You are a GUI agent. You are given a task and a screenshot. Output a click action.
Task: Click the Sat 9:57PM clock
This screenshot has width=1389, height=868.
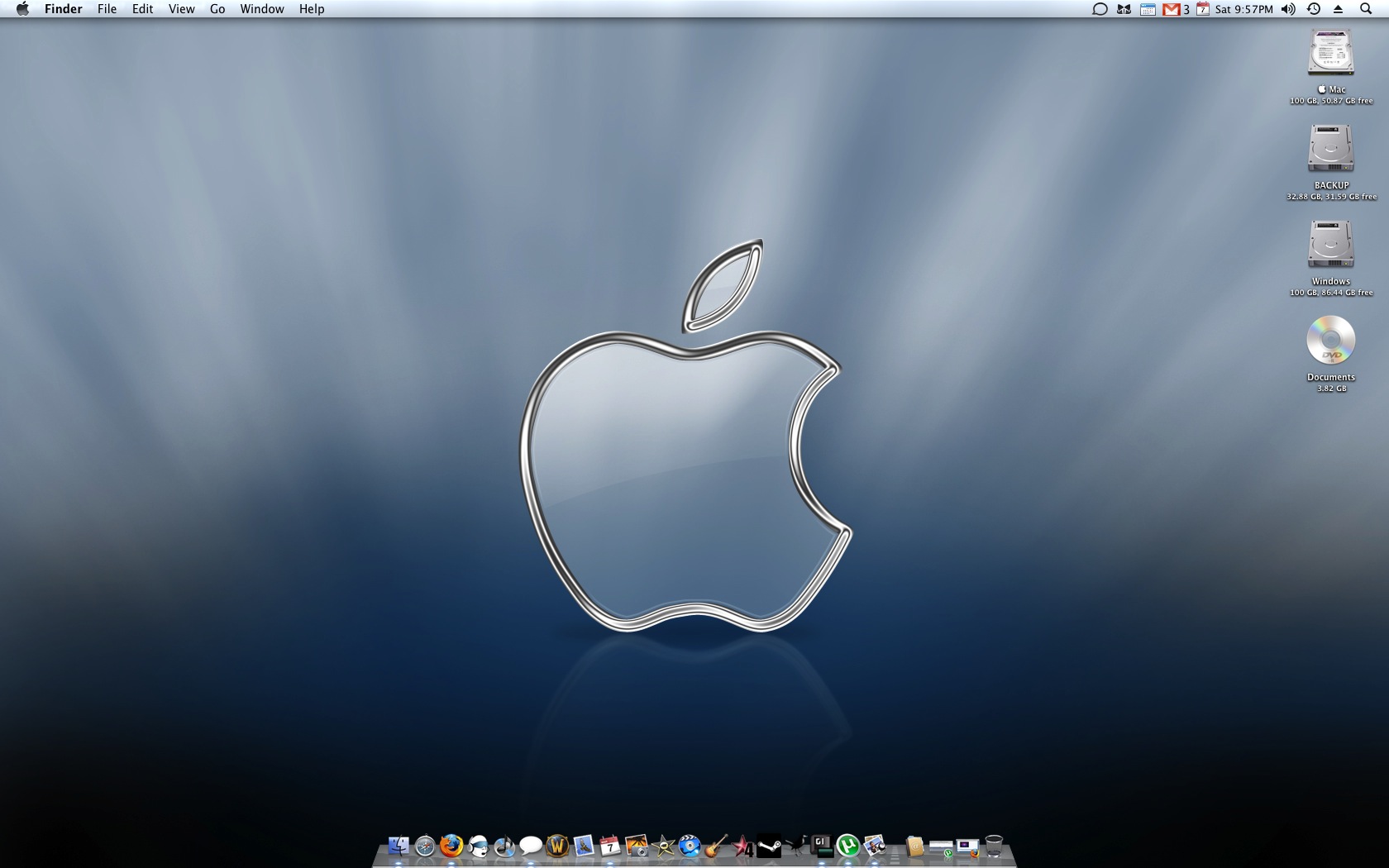coord(1243,9)
